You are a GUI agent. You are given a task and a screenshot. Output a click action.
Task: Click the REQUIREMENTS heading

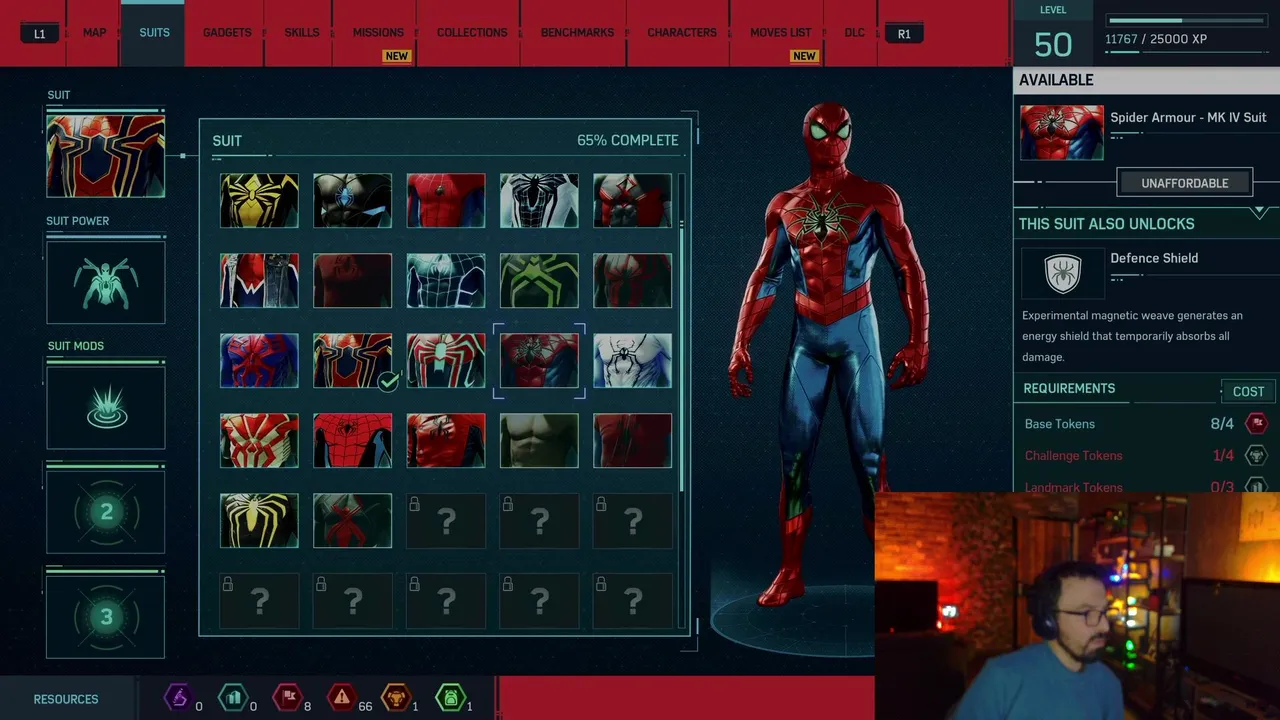[1069, 388]
